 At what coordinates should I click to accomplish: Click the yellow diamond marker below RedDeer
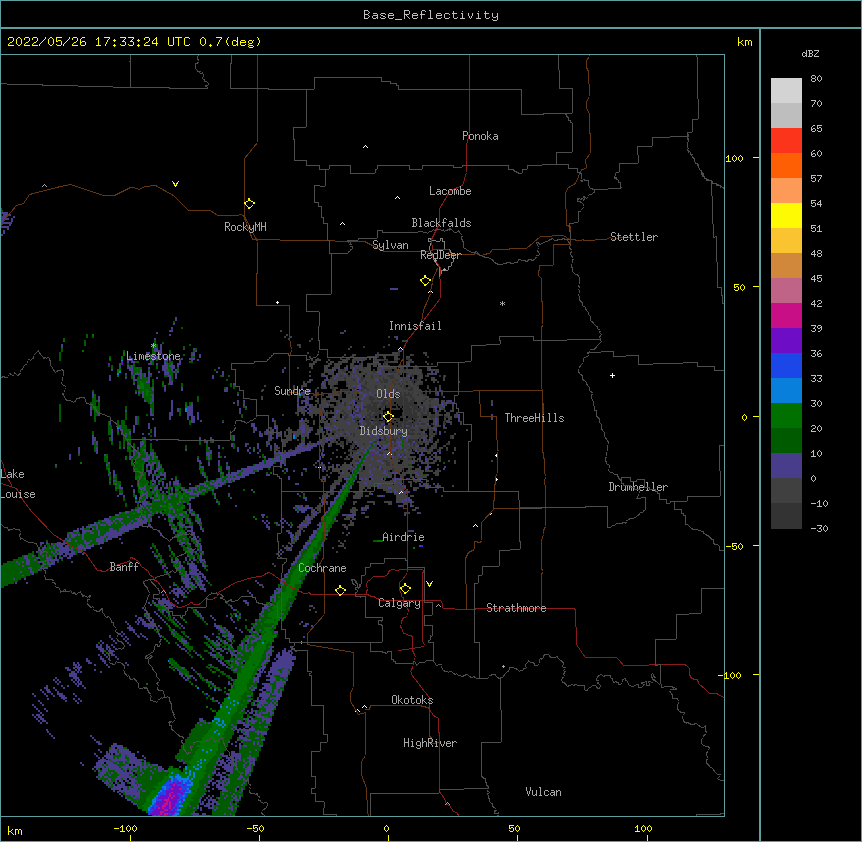tap(425, 281)
